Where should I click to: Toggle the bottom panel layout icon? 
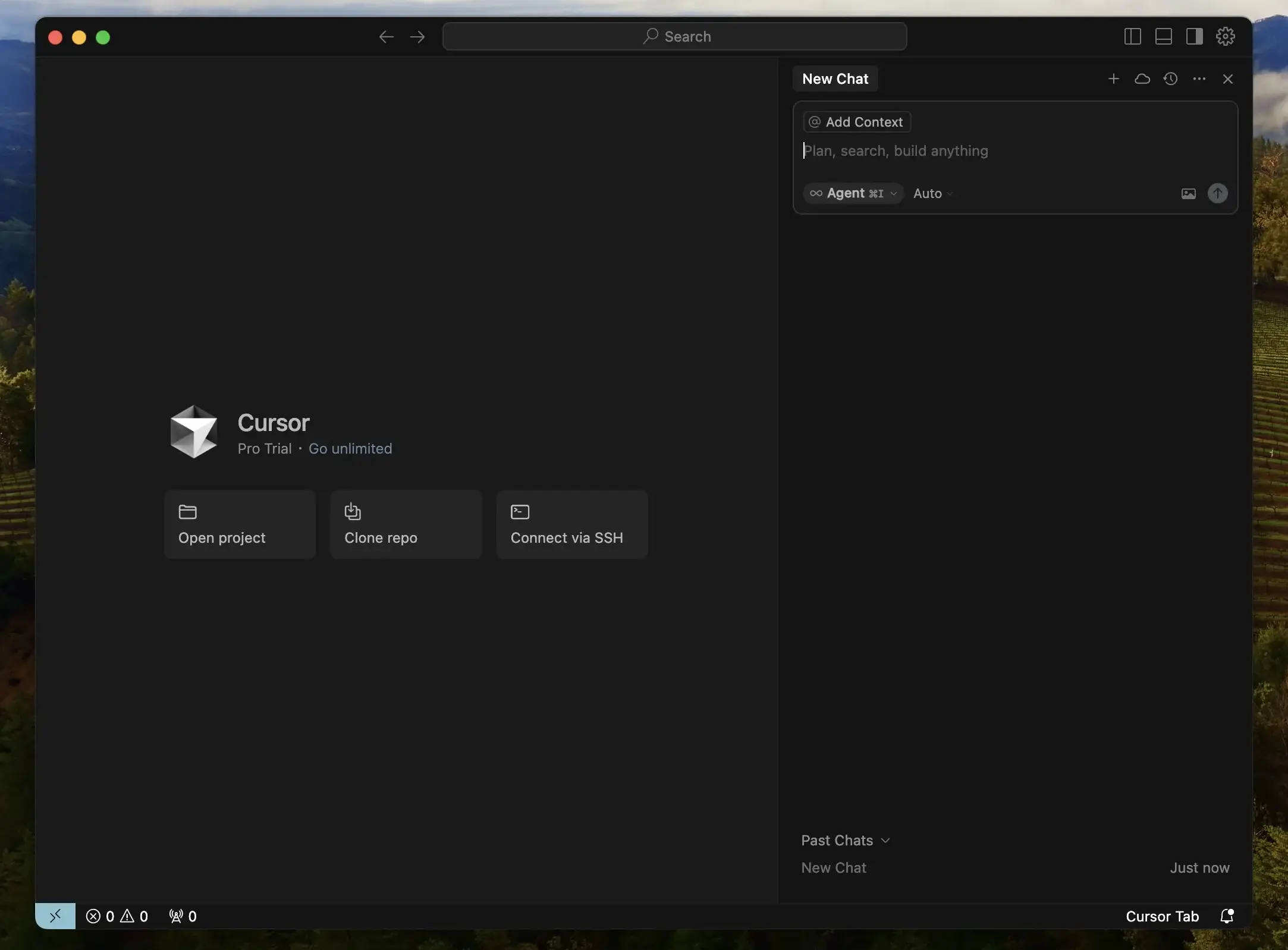coord(1163,37)
